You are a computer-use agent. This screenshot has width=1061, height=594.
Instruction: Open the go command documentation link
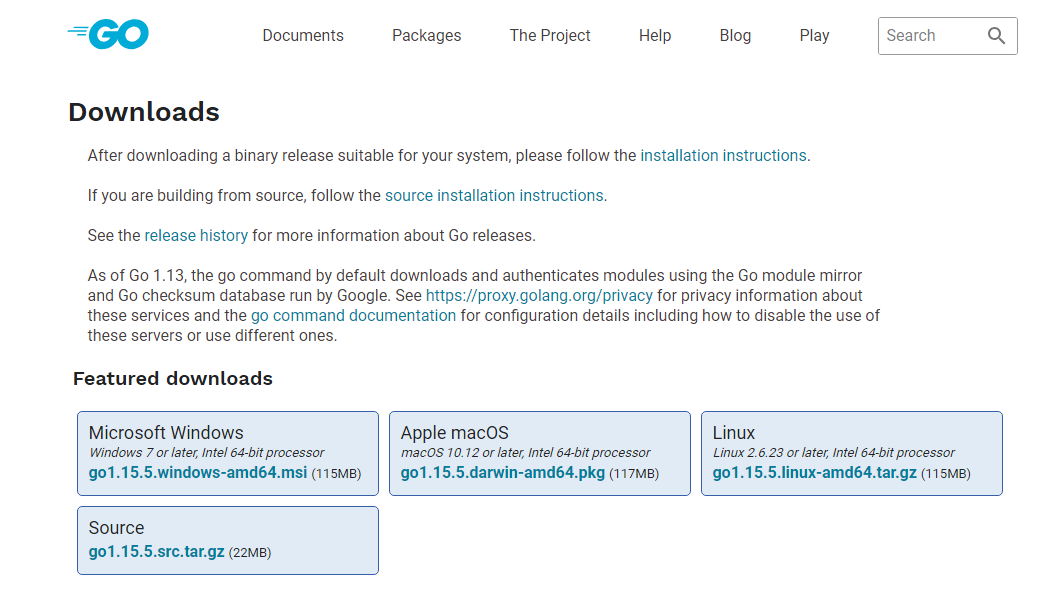coord(353,316)
